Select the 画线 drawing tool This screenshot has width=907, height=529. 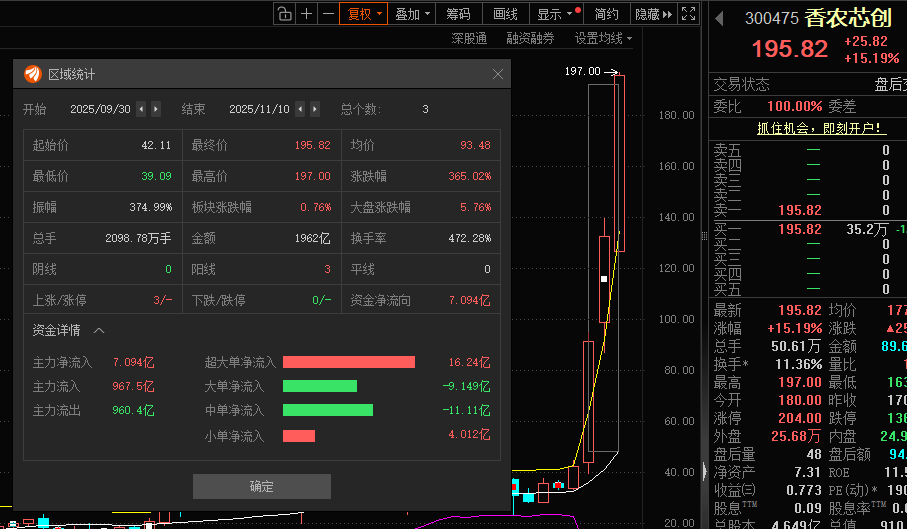coord(505,14)
